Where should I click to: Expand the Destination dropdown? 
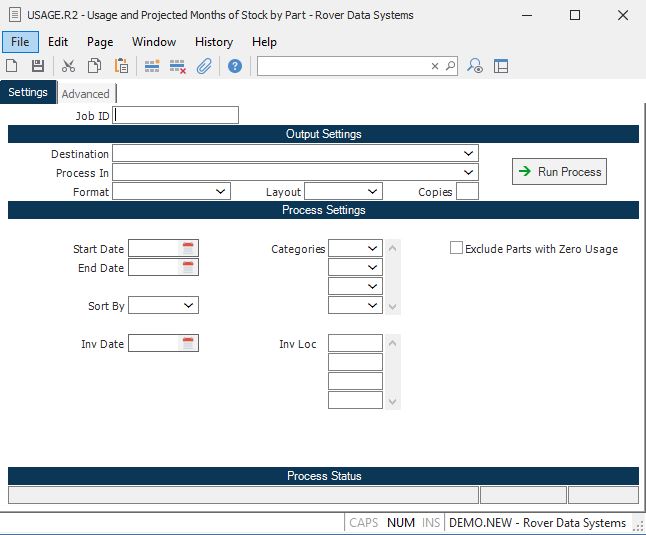tap(469, 154)
